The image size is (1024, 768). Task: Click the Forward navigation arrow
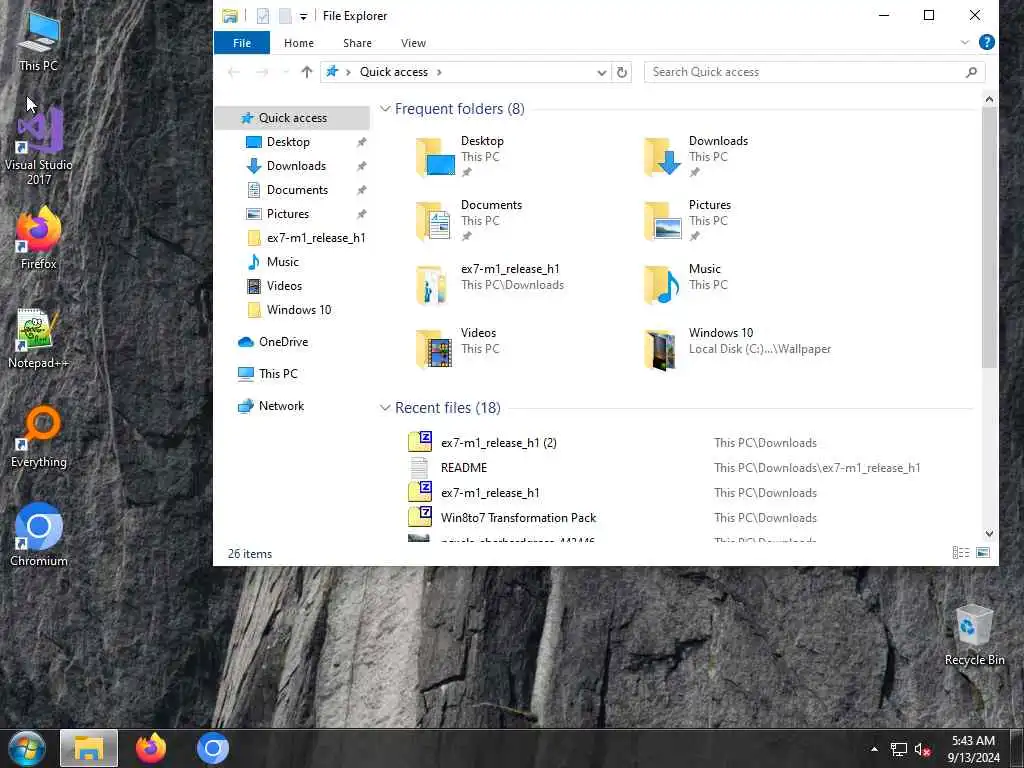(x=262, y=72)
